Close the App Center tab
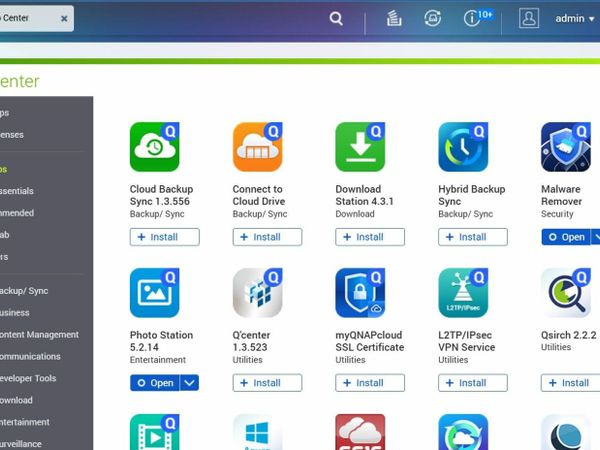600x450 pixels. tap(64, 18)
